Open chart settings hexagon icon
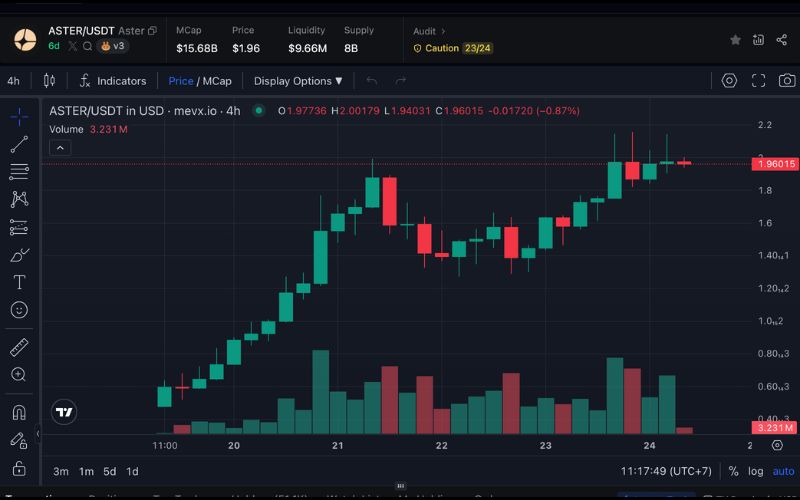This screenshot has height=500, width=800. pyautogui.click(x=729, y=81)
